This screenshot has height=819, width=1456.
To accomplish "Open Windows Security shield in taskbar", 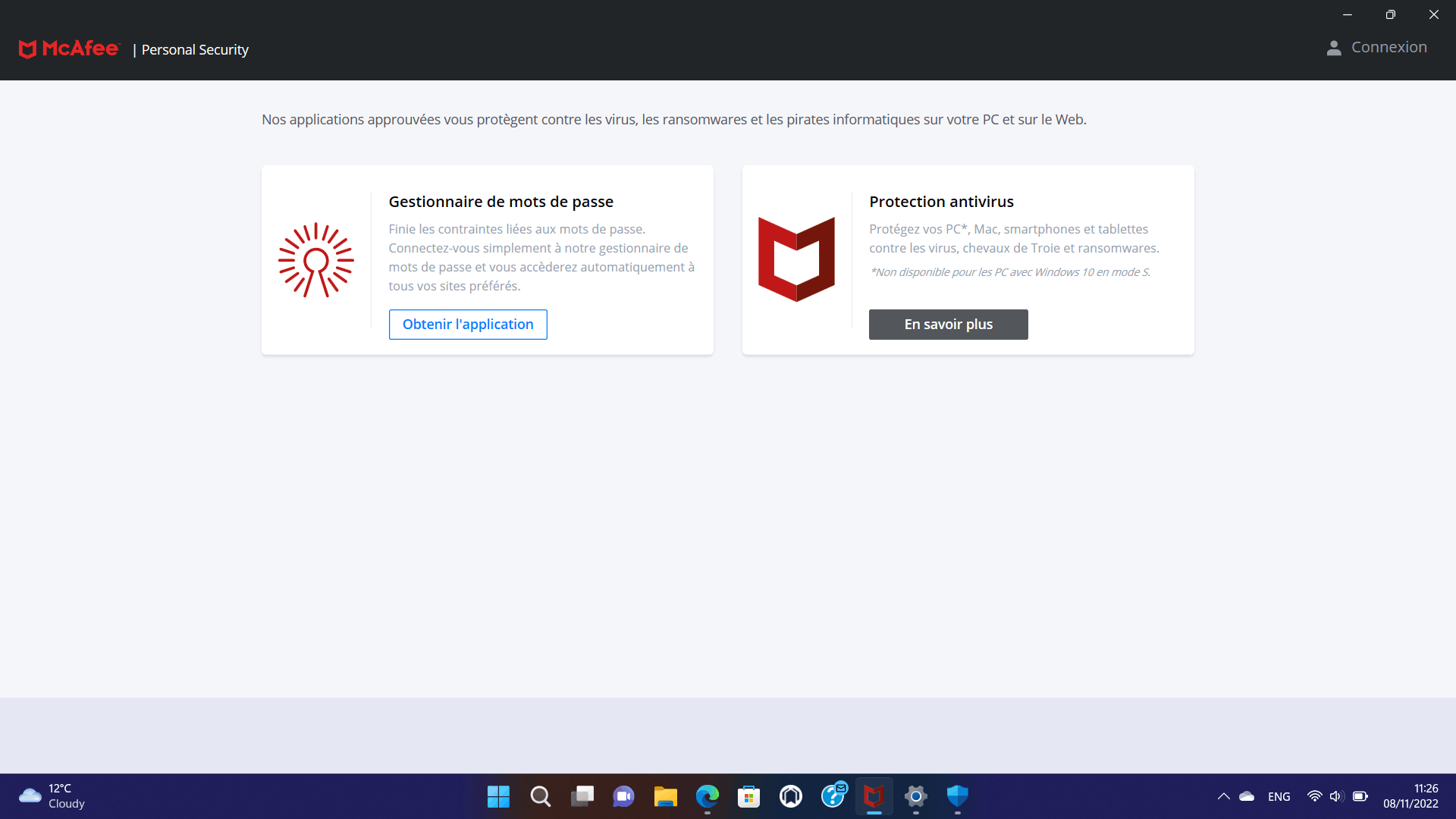I will pos(957,796).
